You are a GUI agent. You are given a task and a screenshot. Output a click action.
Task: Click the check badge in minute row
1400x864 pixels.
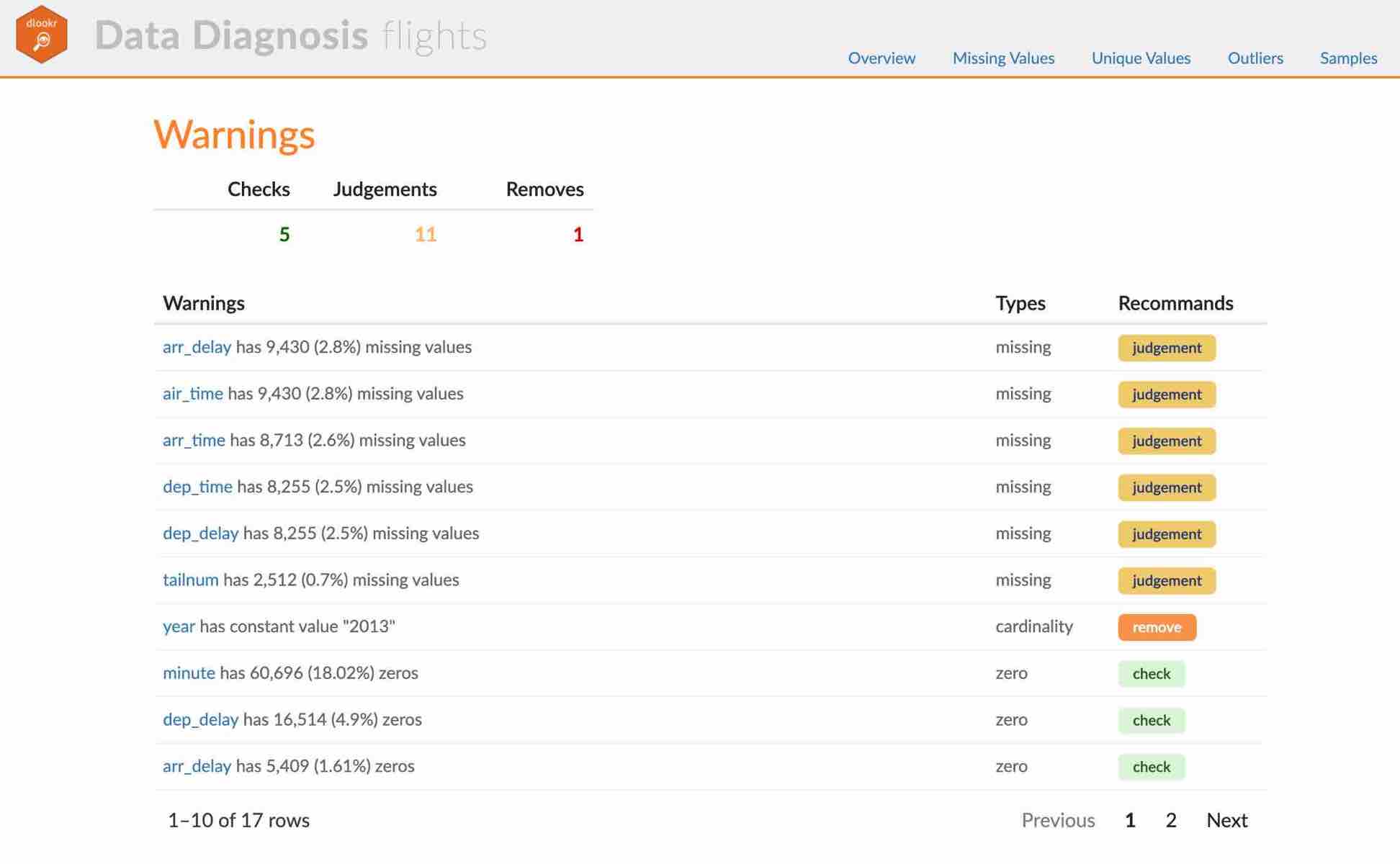click(1151, 674)
